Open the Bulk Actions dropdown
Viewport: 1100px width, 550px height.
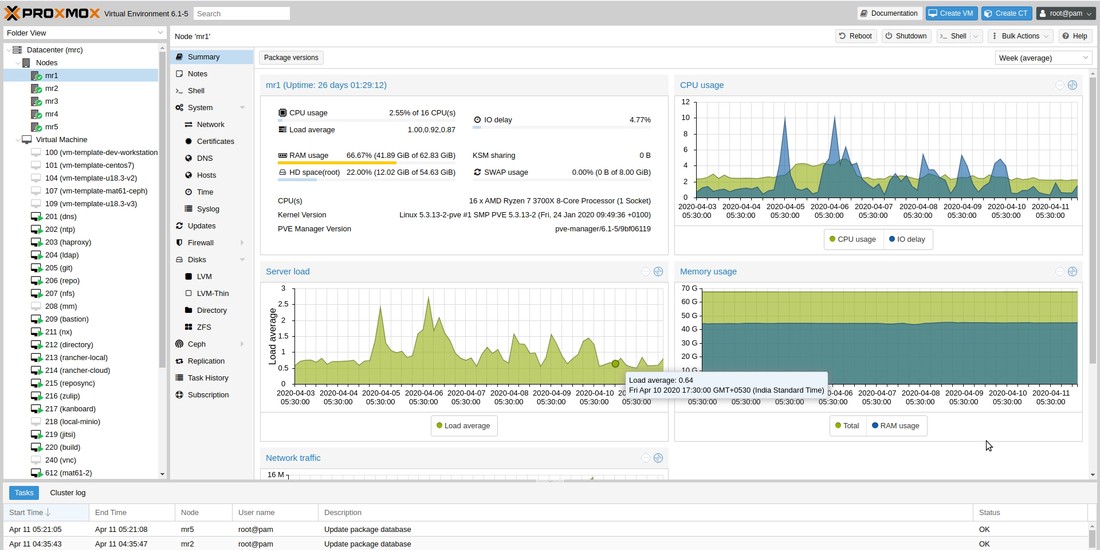(1021, 36)
